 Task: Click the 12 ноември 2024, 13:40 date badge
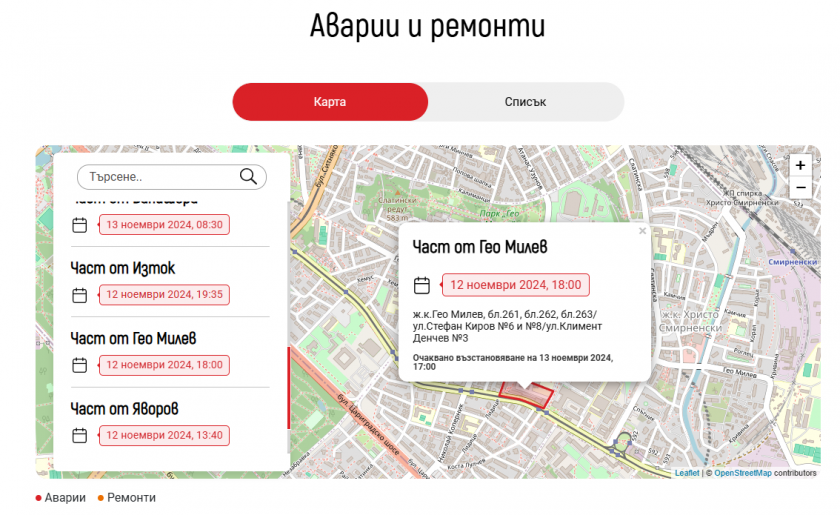click(x=164, y=435)
